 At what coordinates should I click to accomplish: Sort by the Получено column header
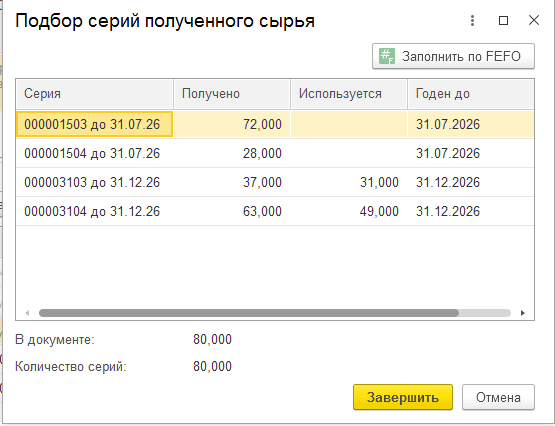232,94
